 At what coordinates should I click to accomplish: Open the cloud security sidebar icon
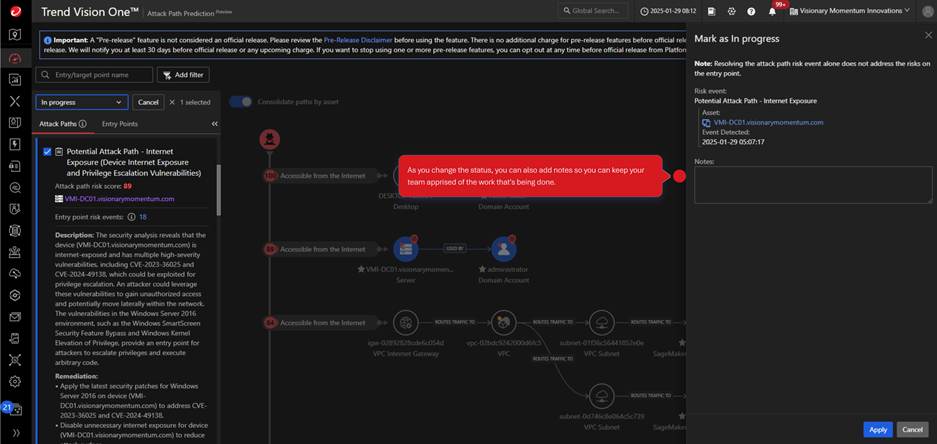pos(15,274)
